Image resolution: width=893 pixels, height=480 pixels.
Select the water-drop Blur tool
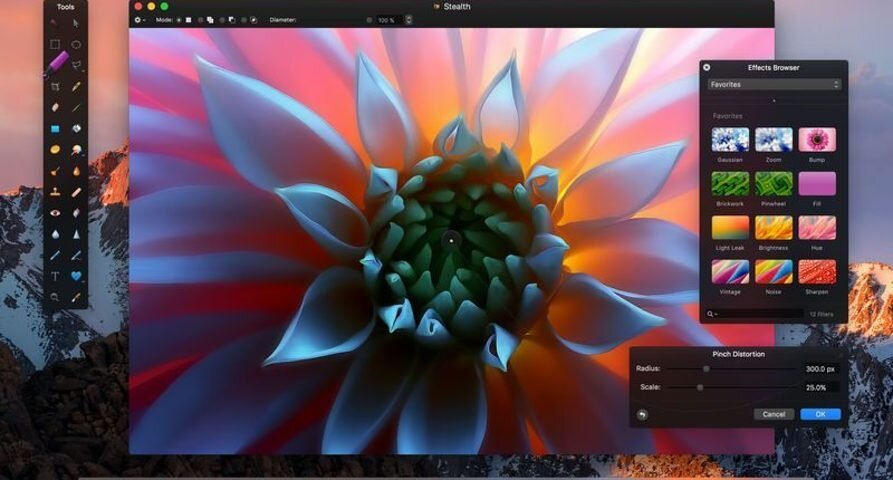pos(55,234)
